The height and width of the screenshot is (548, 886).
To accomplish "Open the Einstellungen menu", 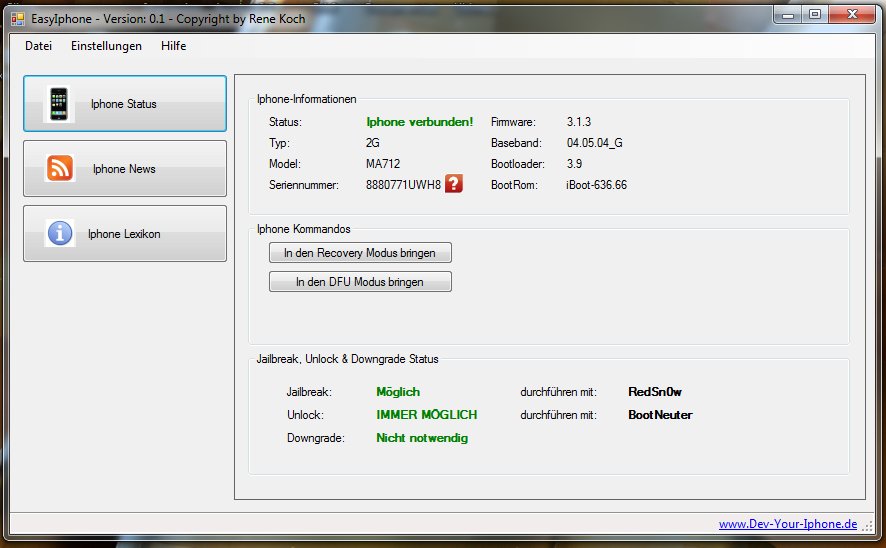I will (106, 46).
